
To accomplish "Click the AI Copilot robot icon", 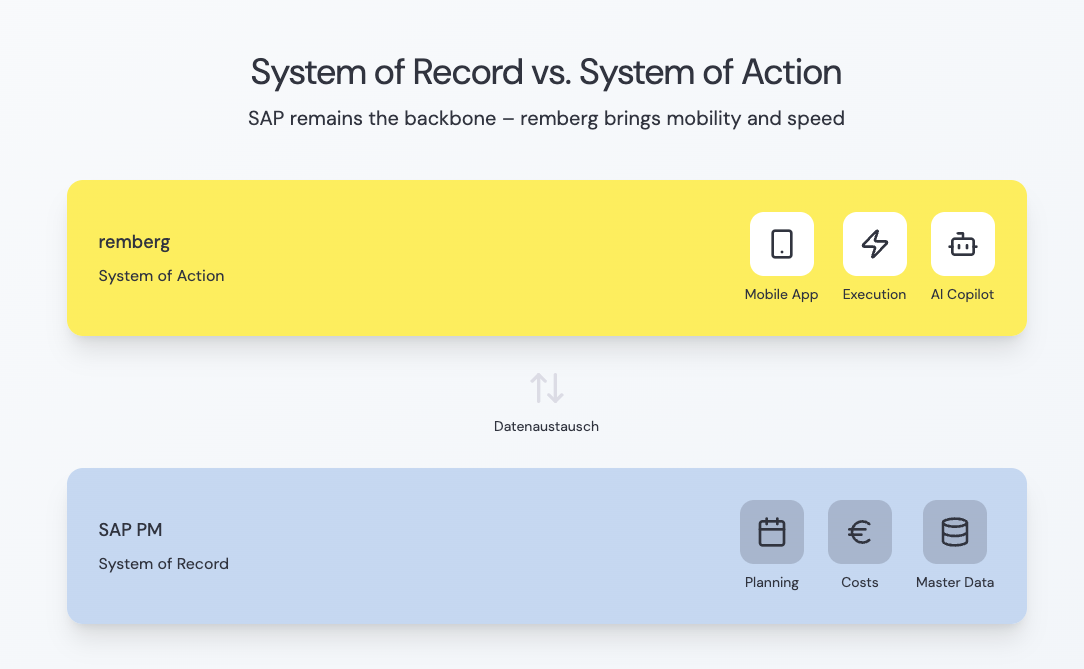I will pyautogui.click(x=963, y=244).
